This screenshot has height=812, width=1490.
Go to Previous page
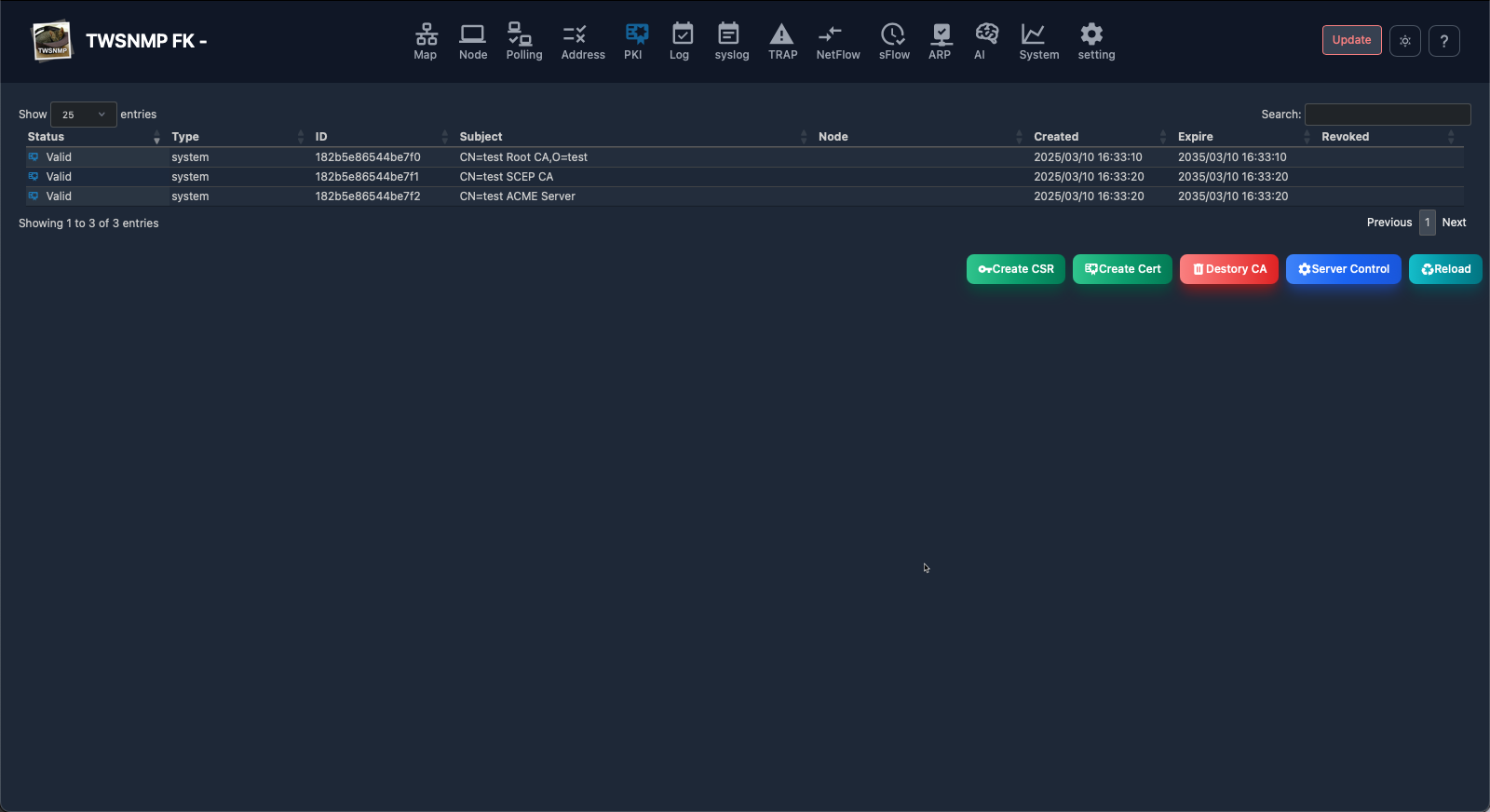click(1389, 223)
